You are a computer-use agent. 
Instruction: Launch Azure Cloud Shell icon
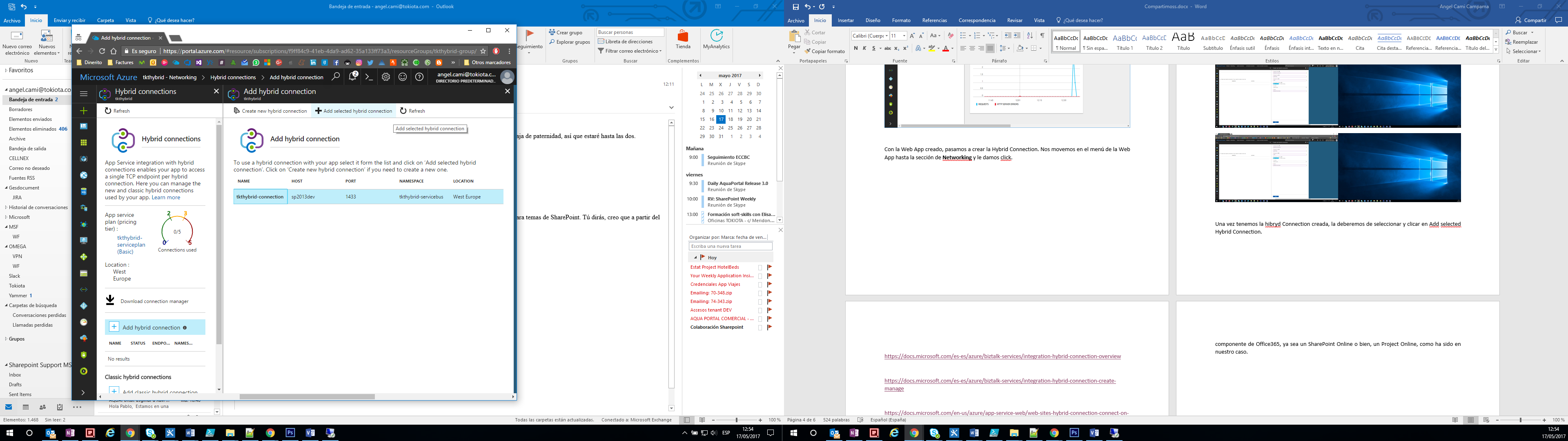point(369,77)
